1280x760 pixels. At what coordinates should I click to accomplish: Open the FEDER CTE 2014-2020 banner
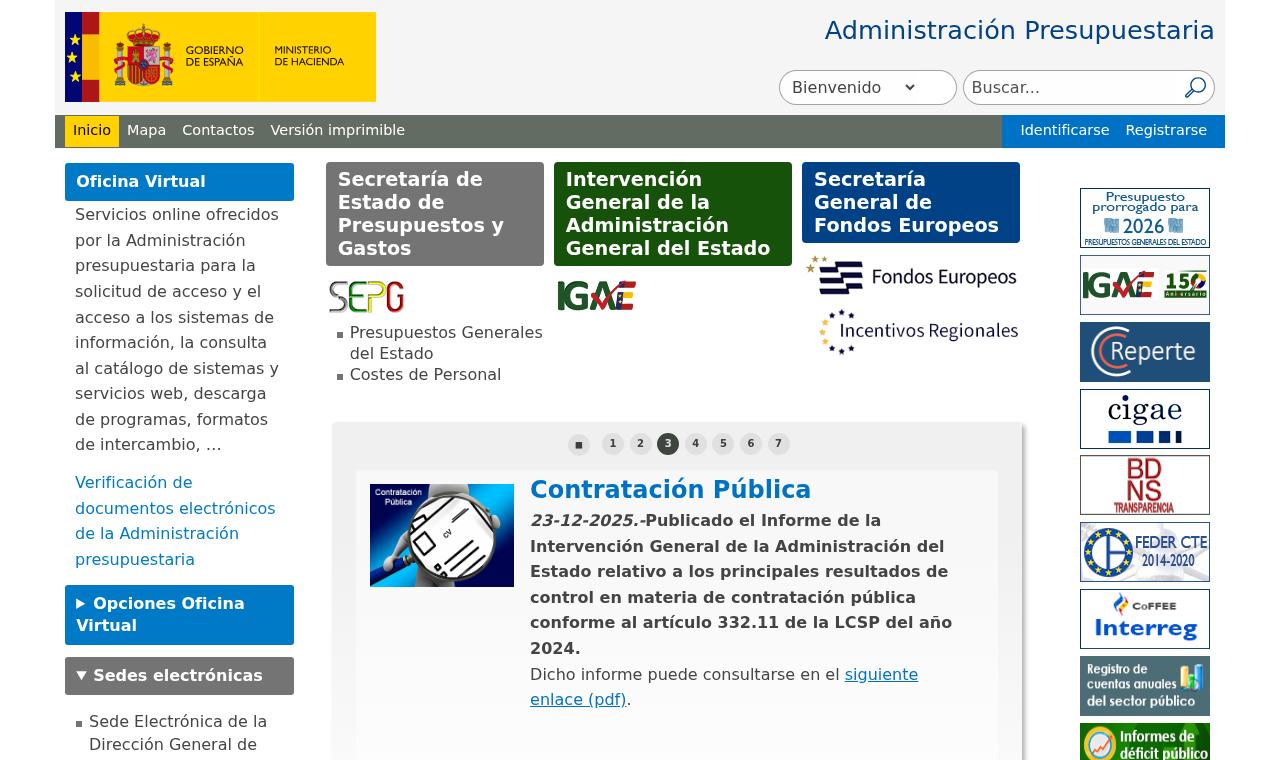click(x=1145, y=552)
